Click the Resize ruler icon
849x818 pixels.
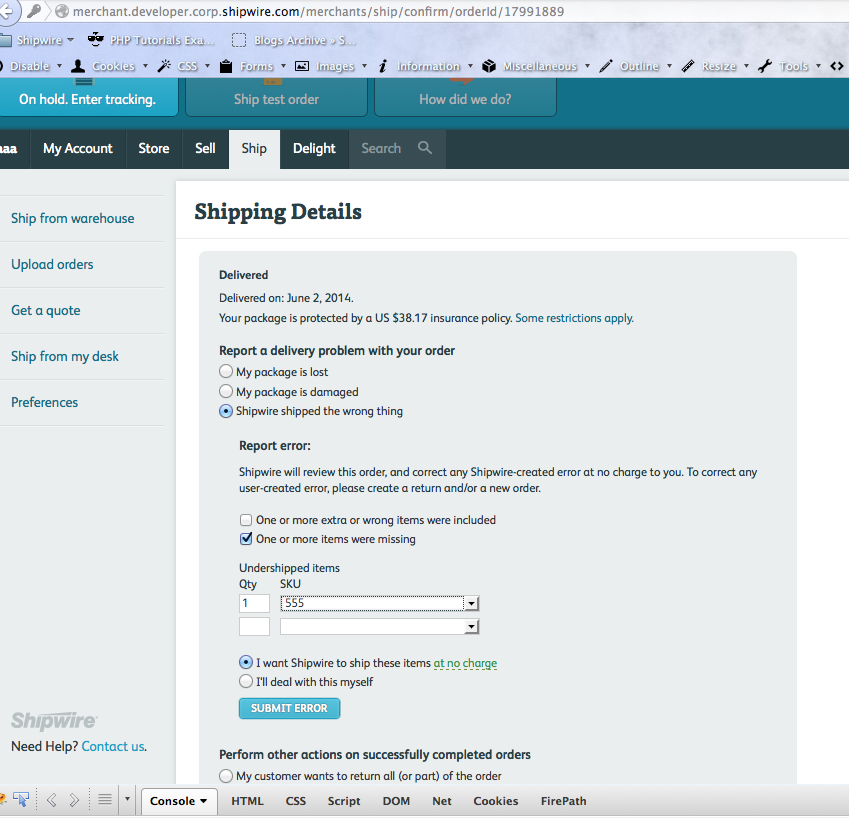click(688, 66)
